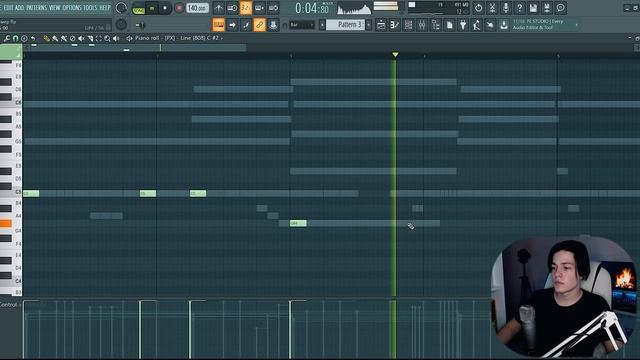Click the output waveform oscilloscope display
Viewport: 640px width, 360px height.
(354, 8)
